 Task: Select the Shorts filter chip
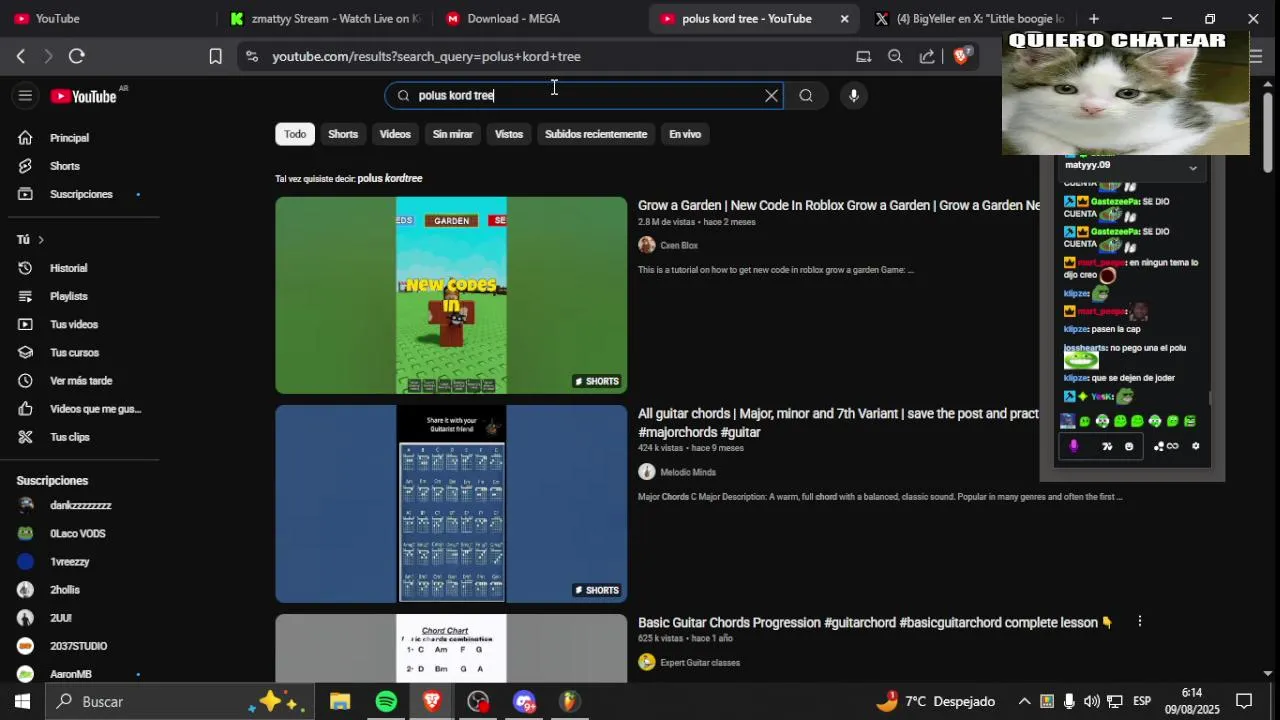click(343, 134)
